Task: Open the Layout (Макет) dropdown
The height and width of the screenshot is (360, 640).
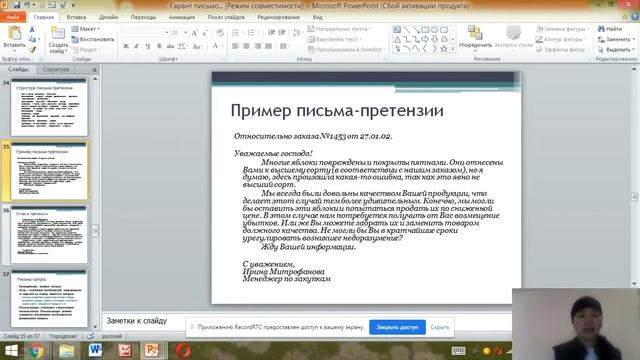Action: tap(86, 29)
